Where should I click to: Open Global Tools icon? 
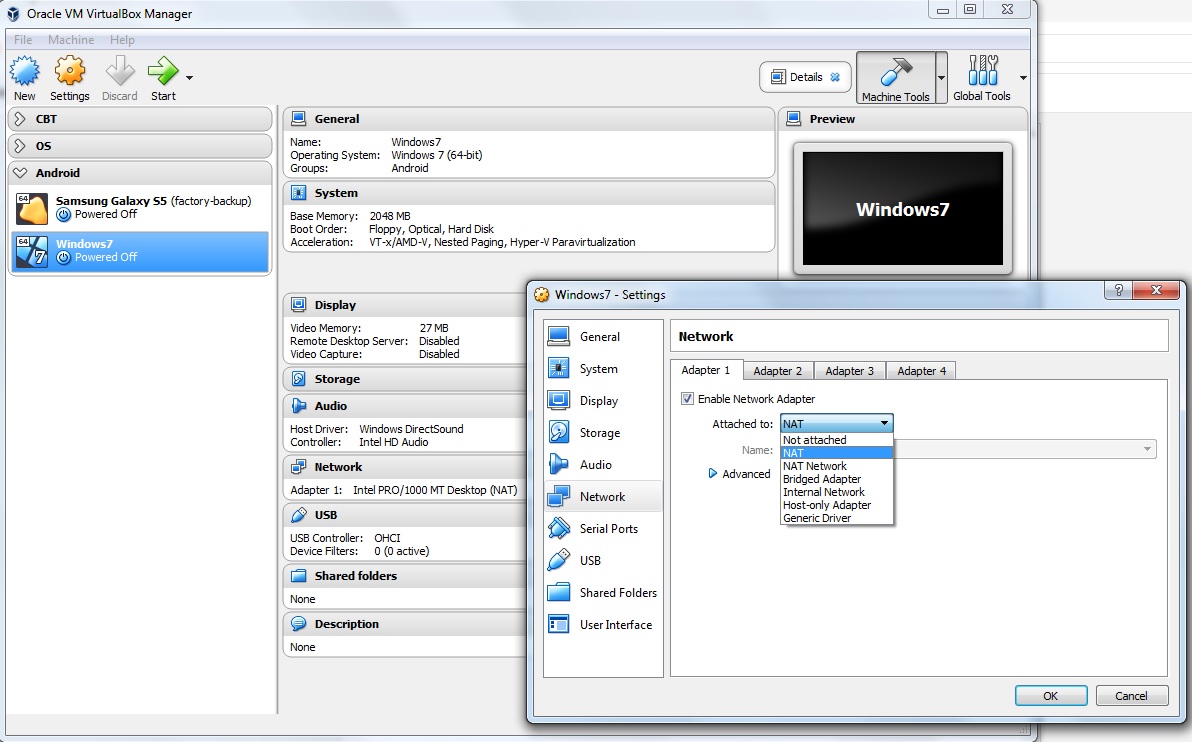tap(982, 70)
